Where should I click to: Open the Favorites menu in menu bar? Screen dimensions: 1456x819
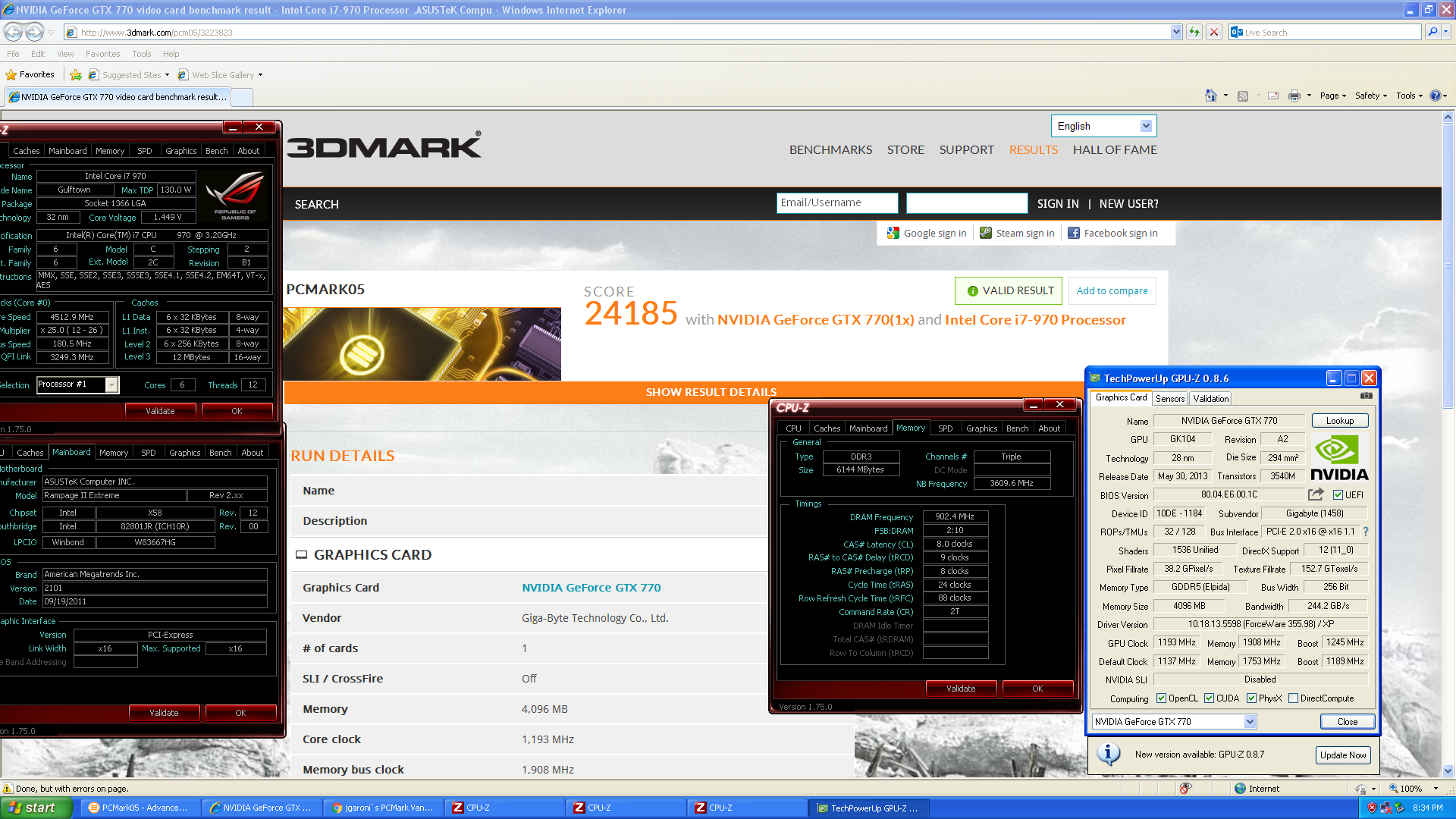pyautogui.click(x=102, y=54)
